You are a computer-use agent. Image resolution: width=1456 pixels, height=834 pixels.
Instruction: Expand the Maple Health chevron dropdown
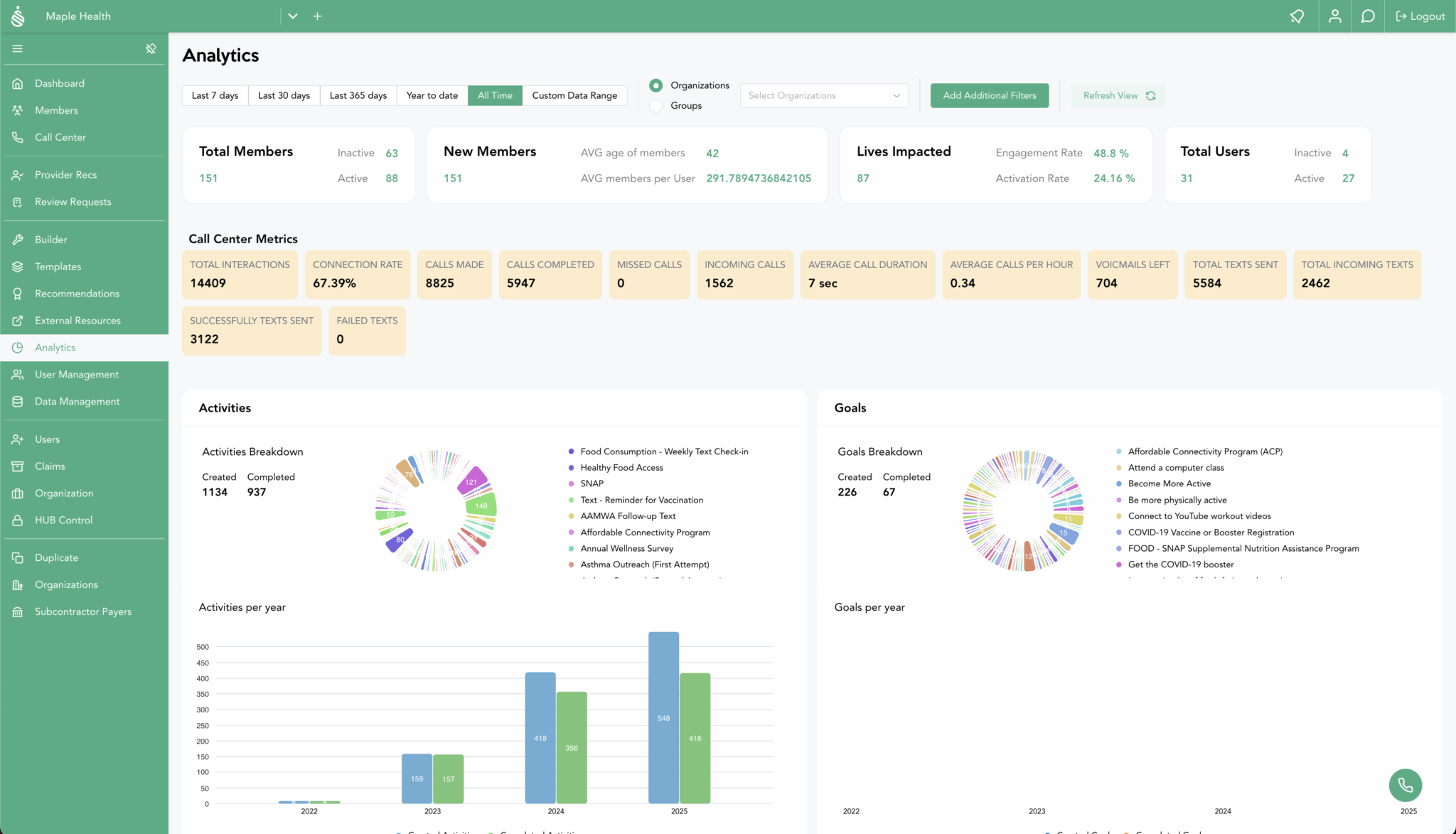tap(292, 16)
